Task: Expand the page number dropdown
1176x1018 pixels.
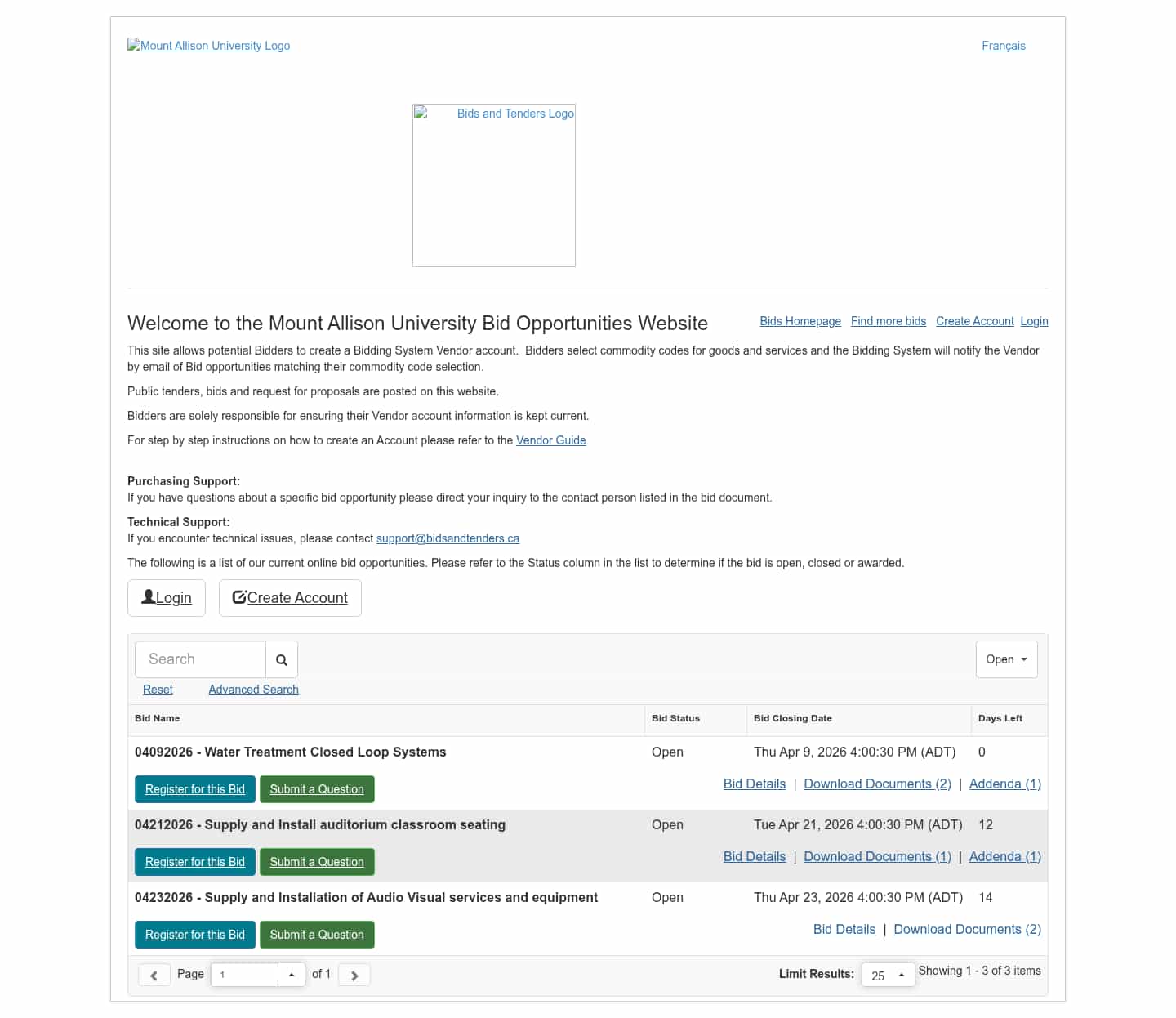Action: point(292,975)
